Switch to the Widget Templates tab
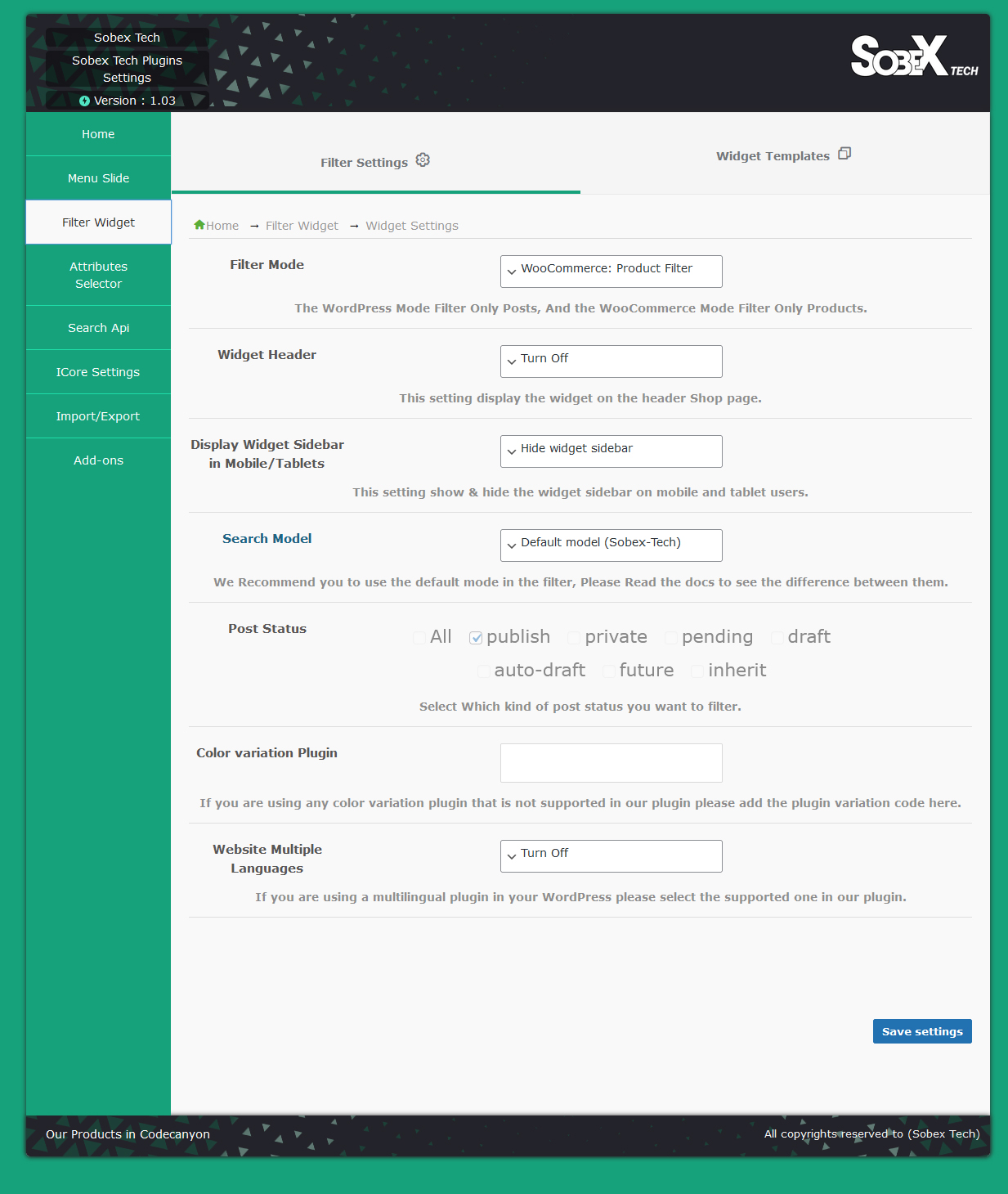Viewport: 1008px width, 1194px height. (785, 153)
